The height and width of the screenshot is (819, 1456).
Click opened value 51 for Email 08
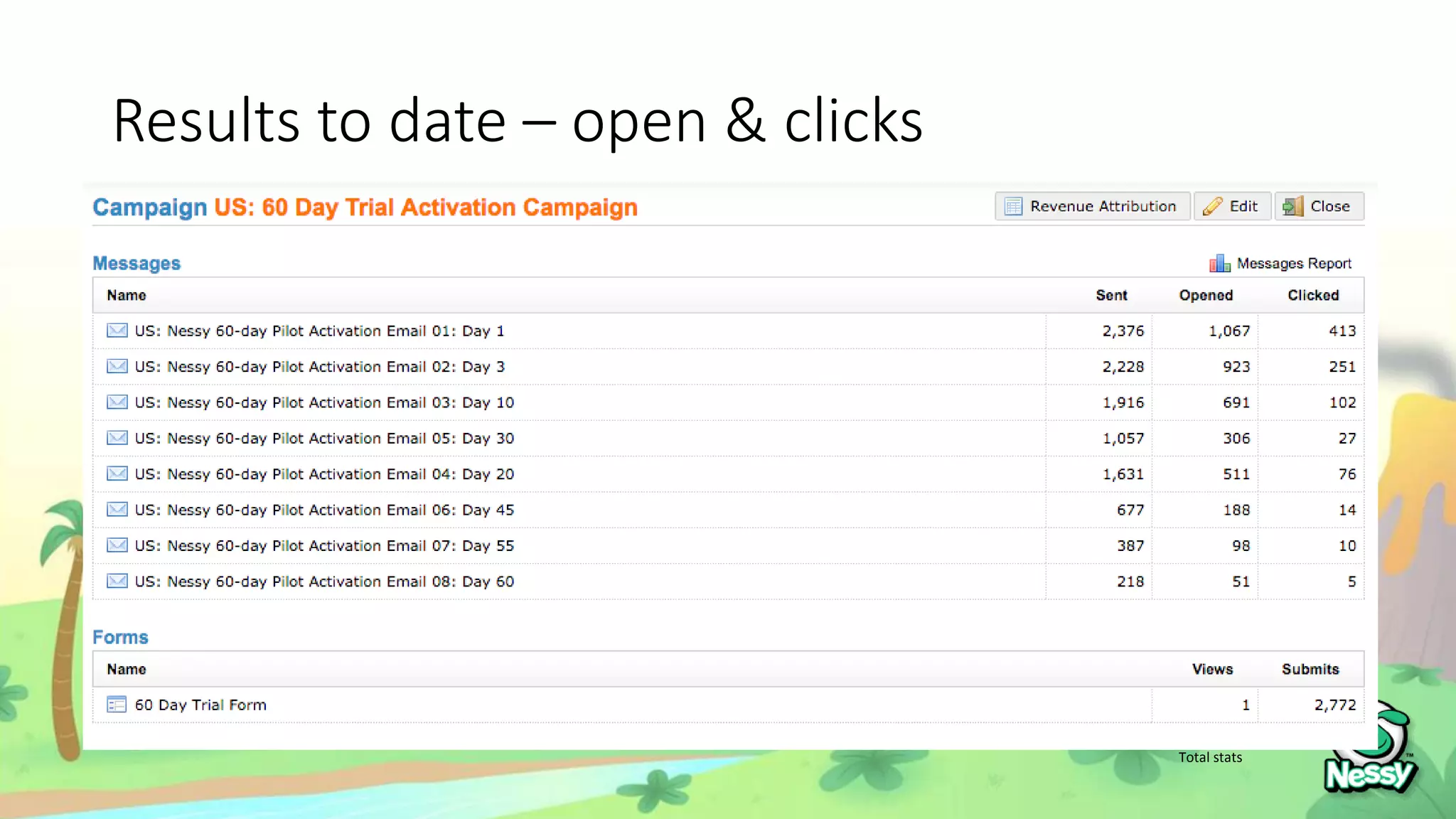pos(1241,582)
